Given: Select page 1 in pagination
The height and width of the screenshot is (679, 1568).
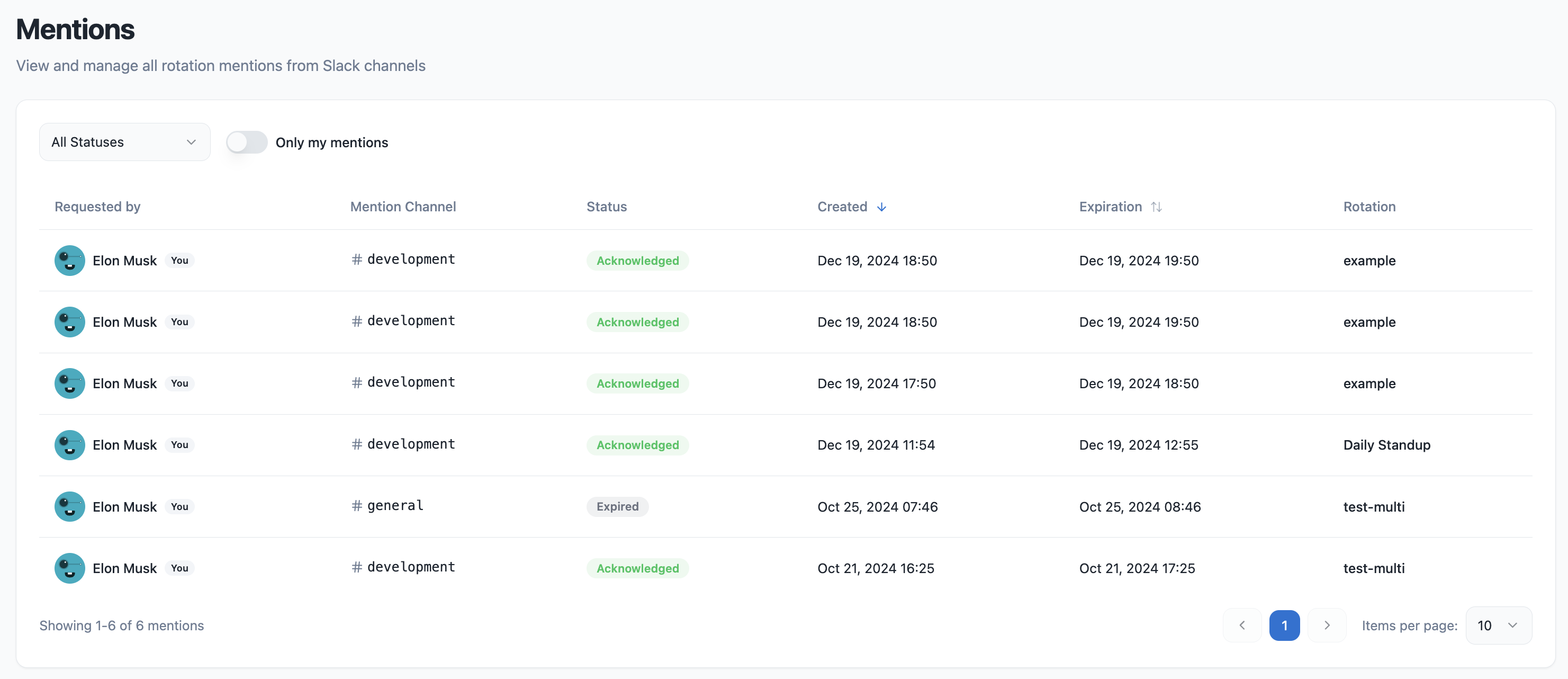Looking at the screenshot, I should [x=1284, y=626].
